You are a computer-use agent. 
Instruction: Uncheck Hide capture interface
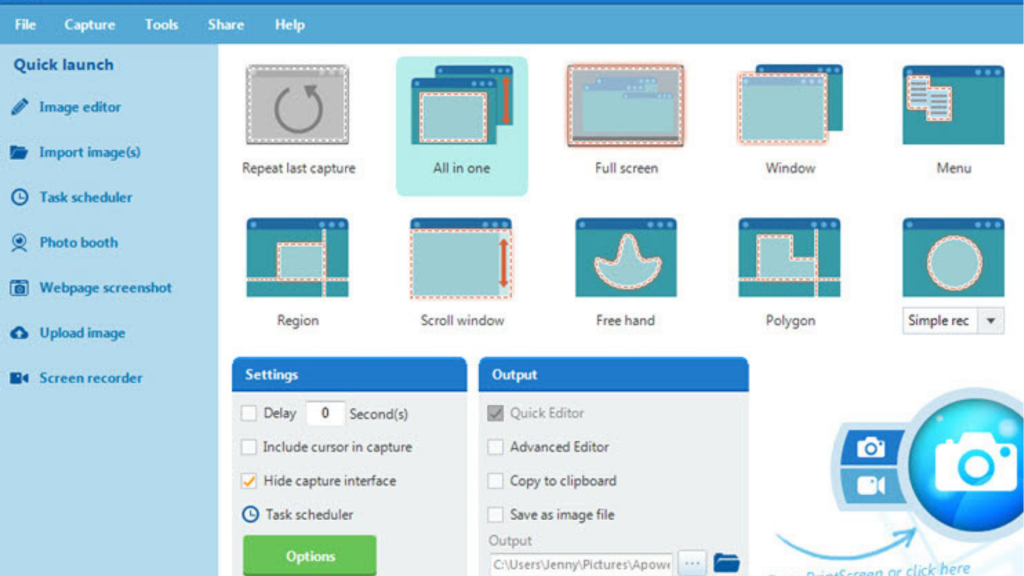(248, 481)
